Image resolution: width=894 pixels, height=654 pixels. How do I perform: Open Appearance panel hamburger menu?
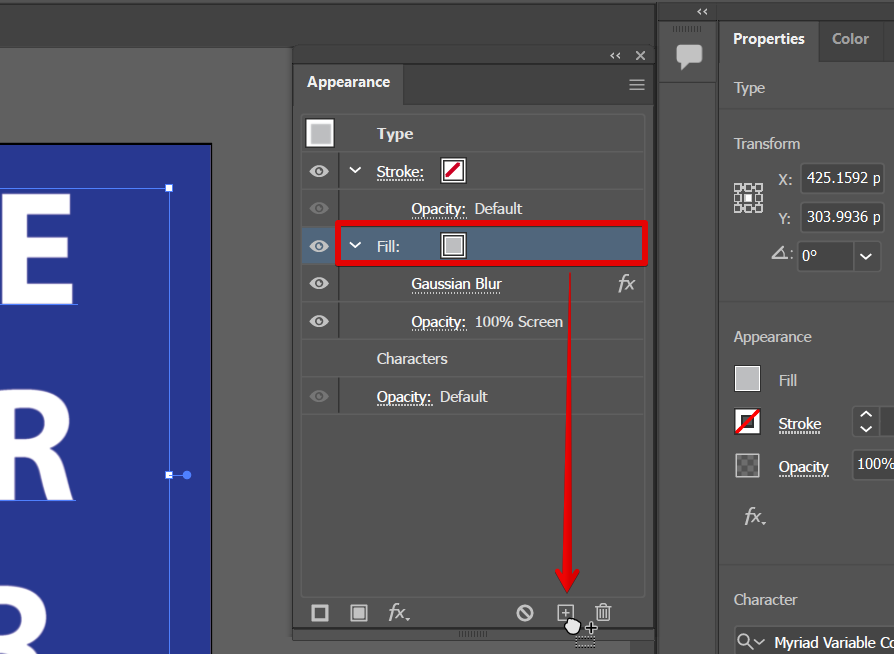click(x=637, y=85)
